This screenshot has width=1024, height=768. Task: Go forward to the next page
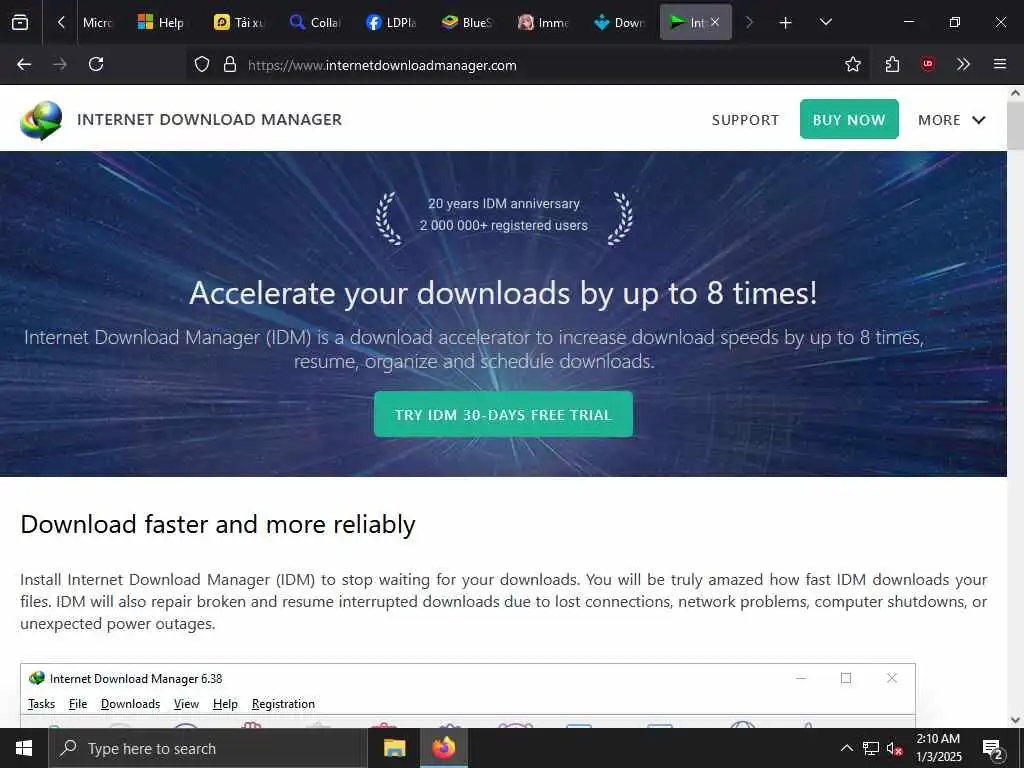click(x=60, y=64)
